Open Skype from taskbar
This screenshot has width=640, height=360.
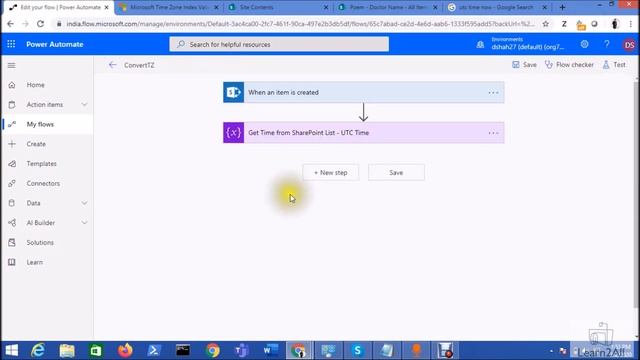[x=358, y=350]
